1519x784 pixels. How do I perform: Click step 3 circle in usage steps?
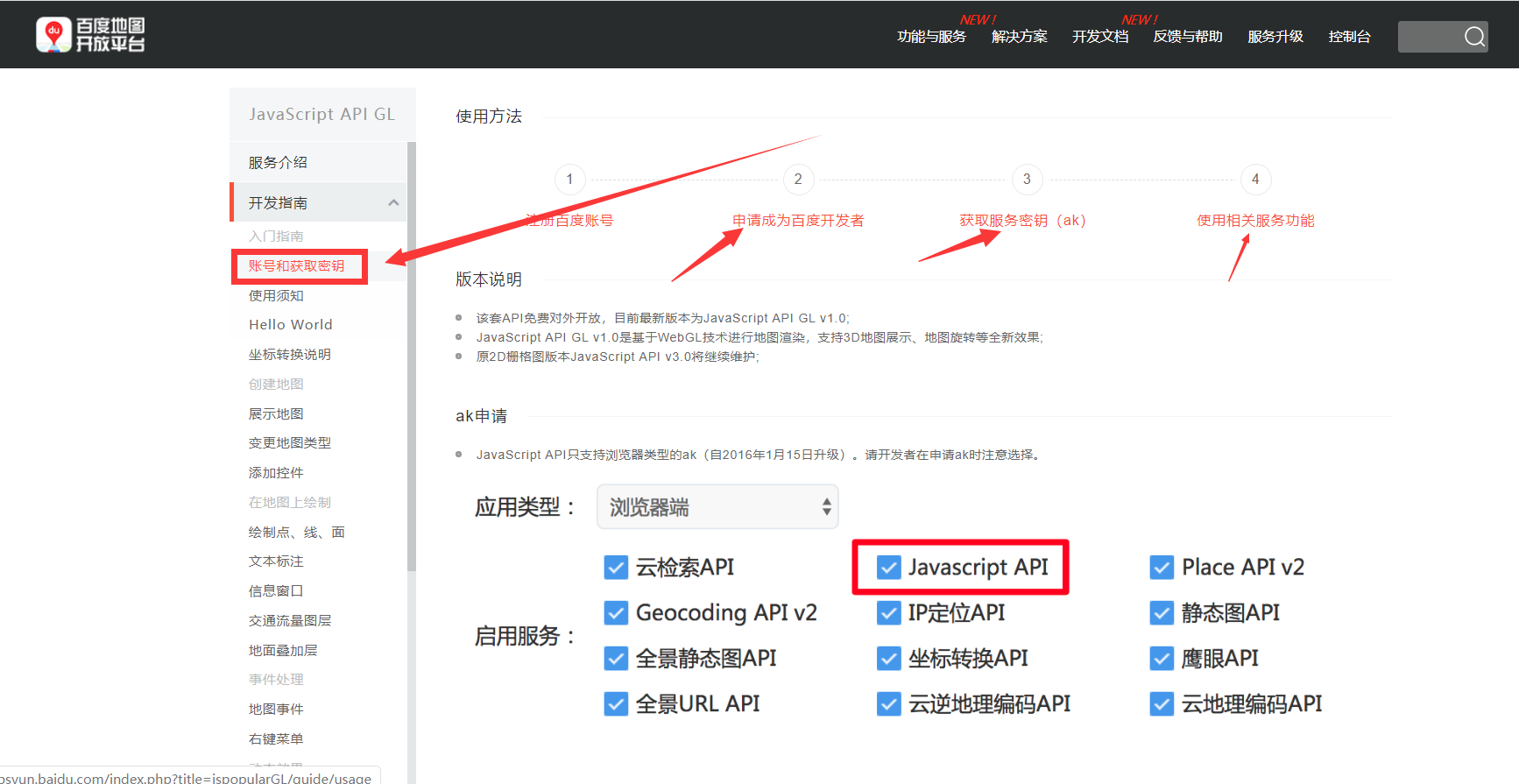[x=1027, y=180]
